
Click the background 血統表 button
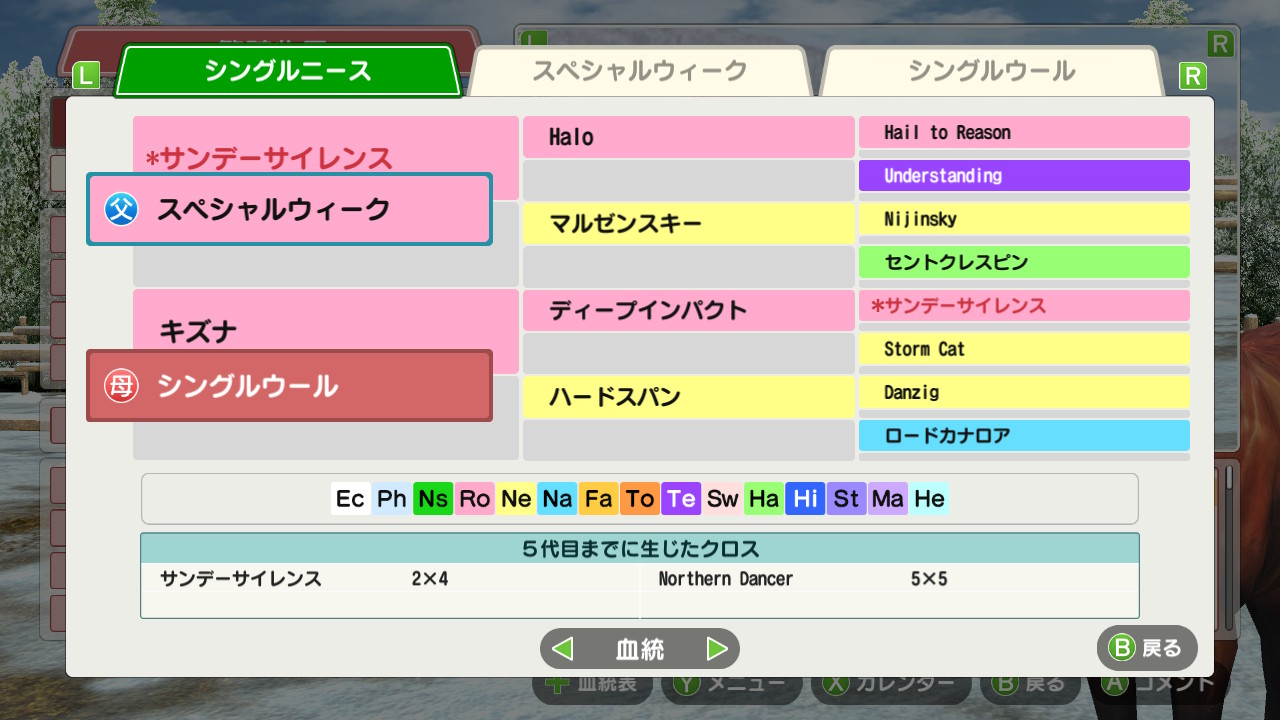point(592,684)
